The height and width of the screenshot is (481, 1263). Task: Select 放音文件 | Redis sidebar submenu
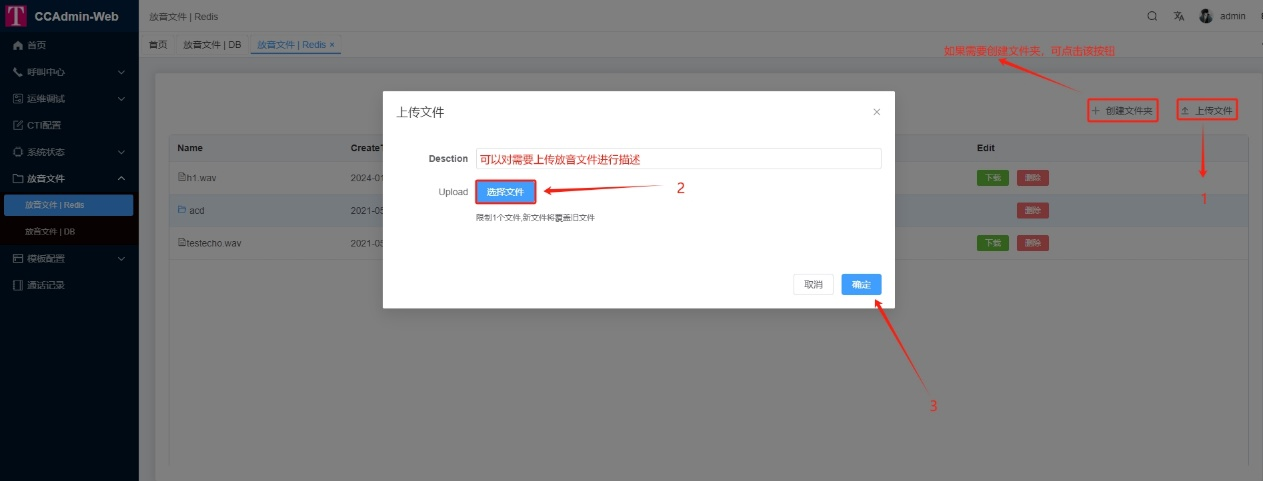pos(69,205)
